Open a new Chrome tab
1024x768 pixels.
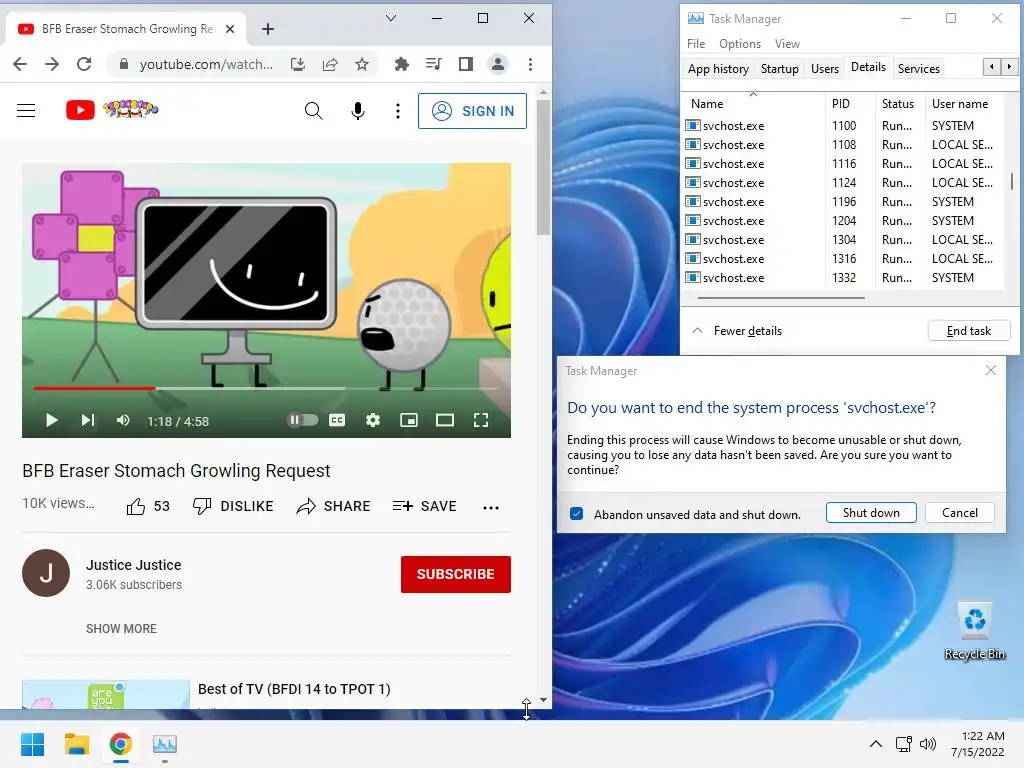pos(268,29)
